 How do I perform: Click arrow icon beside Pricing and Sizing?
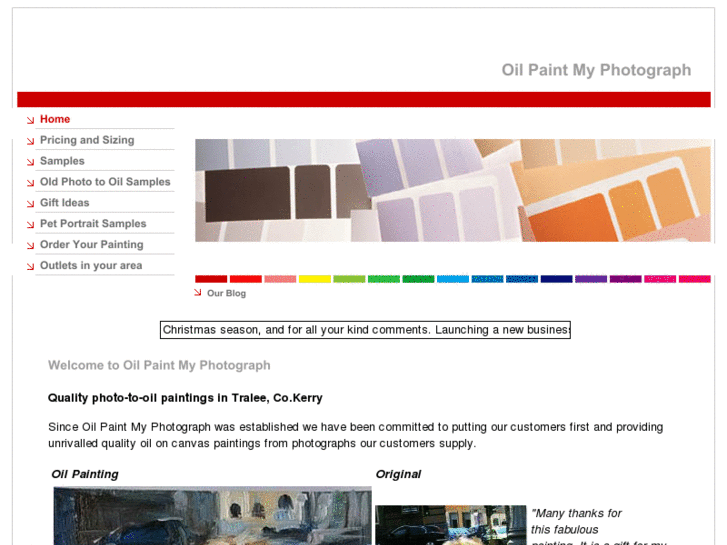click(x=31, y=141)
